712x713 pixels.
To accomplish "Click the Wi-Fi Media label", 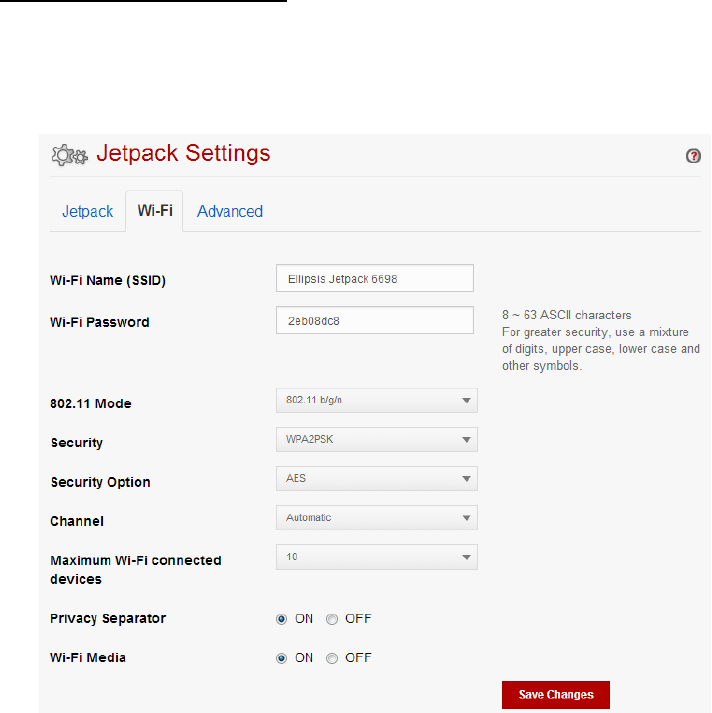I will (x=88, y=658).
